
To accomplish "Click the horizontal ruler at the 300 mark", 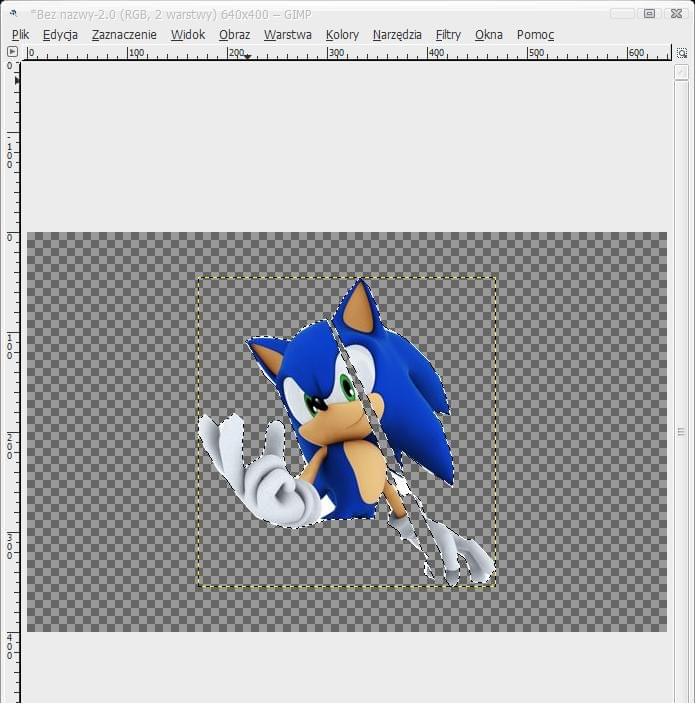I will [x=329, y=53].
